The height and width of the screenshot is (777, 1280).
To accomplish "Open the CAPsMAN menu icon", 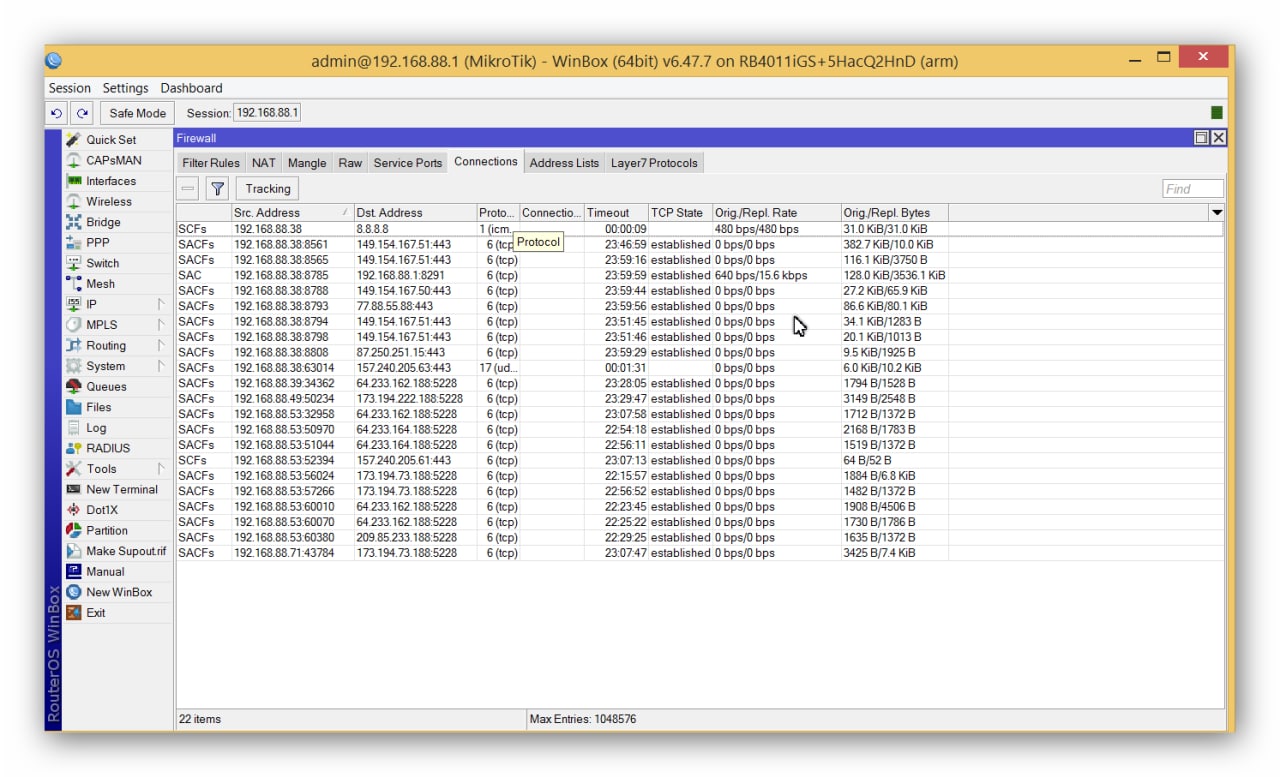I will coord(73,160).
